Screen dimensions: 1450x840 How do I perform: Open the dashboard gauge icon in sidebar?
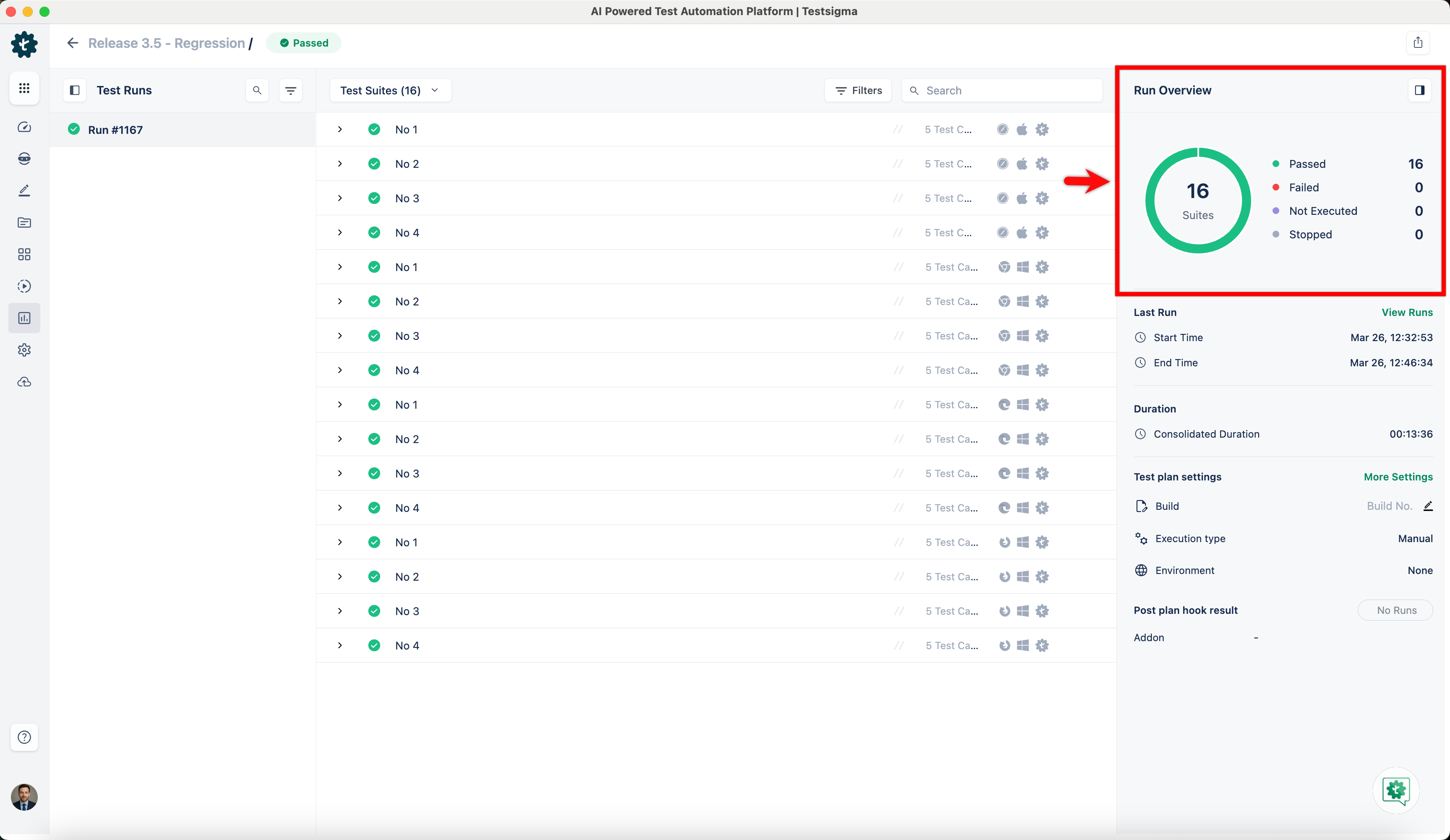pyautogui.click(x=24, y=127)
